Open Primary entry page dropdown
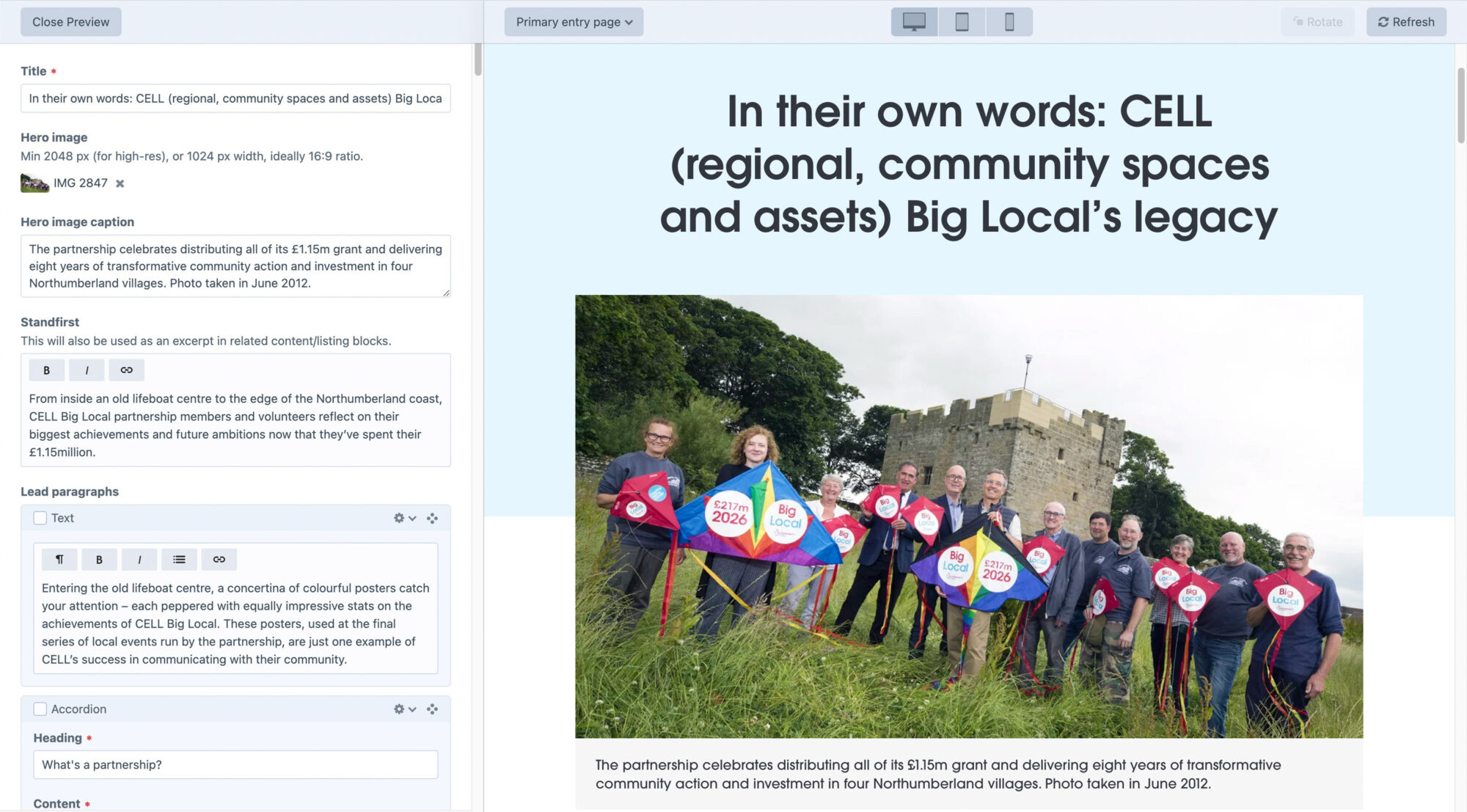This screenshot has height=812, width=1467. coord(574,22)
